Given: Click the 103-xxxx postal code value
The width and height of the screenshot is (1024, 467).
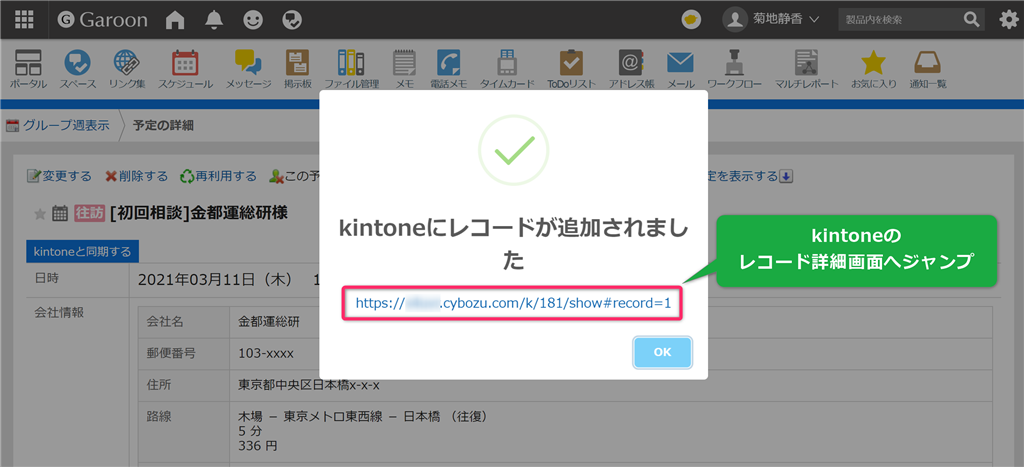Looking at the screenshot, I should [x=266, y=354].
